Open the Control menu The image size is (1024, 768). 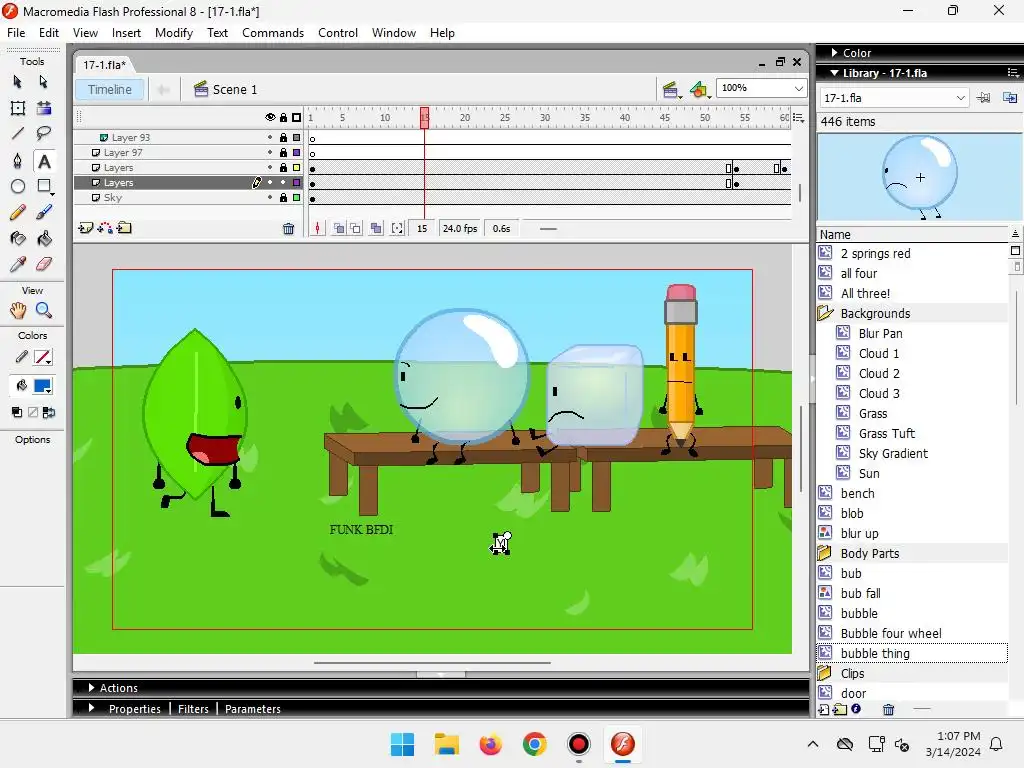338,33
